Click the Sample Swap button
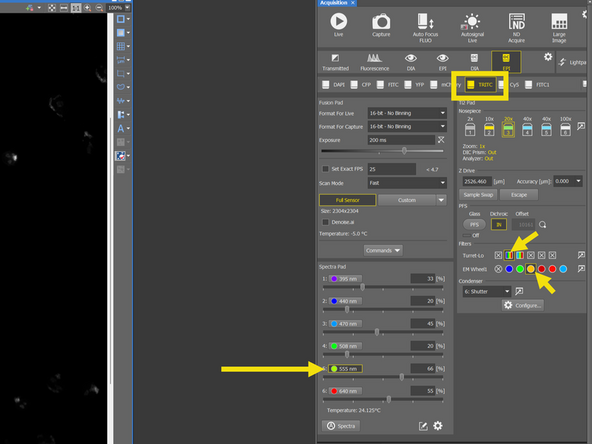The height and width of the screenshot is (444, 592). pyautogui.click(x=478, y=195)
